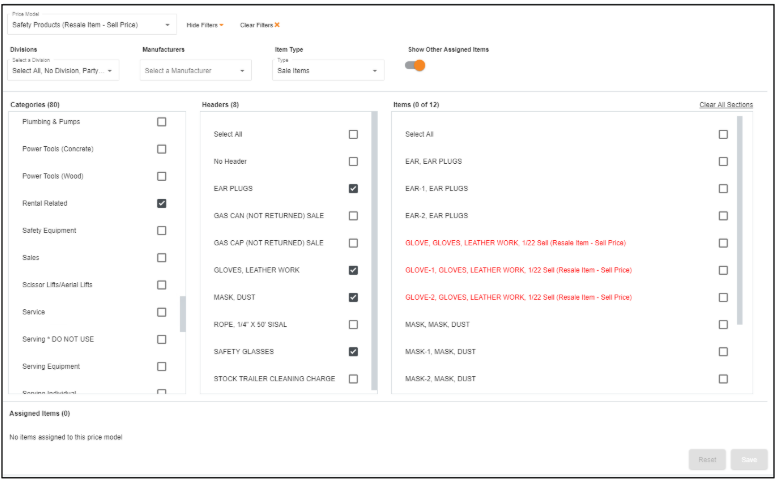Check the ROPE, 1/4" X 50' SISAL checkbox
Viewport: 775px width, 479px height.
(353, 324)
